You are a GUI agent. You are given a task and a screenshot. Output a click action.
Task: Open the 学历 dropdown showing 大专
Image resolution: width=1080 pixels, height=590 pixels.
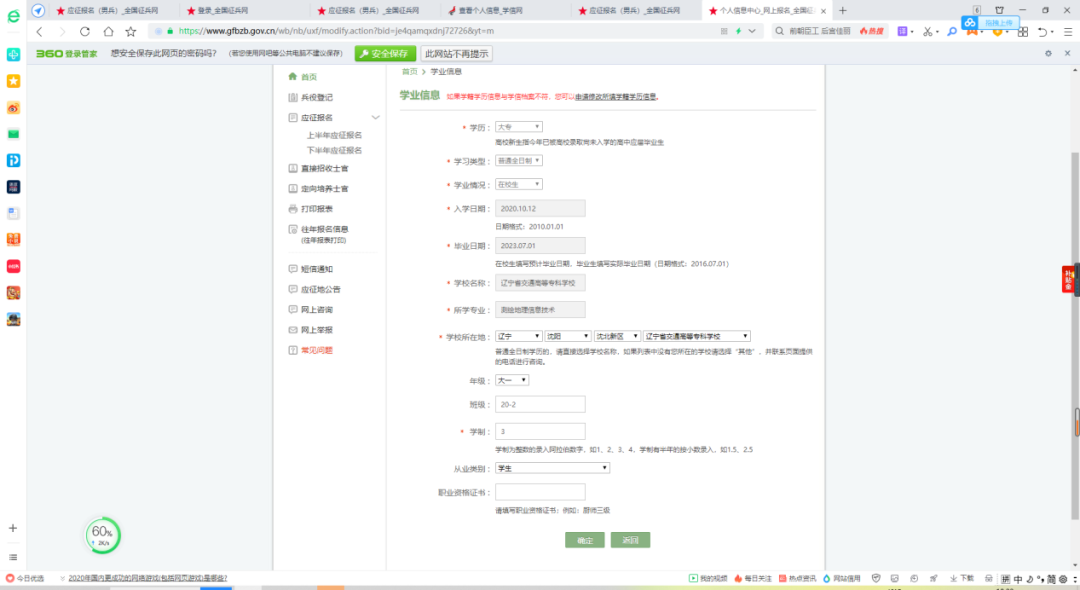coord(518,127)
